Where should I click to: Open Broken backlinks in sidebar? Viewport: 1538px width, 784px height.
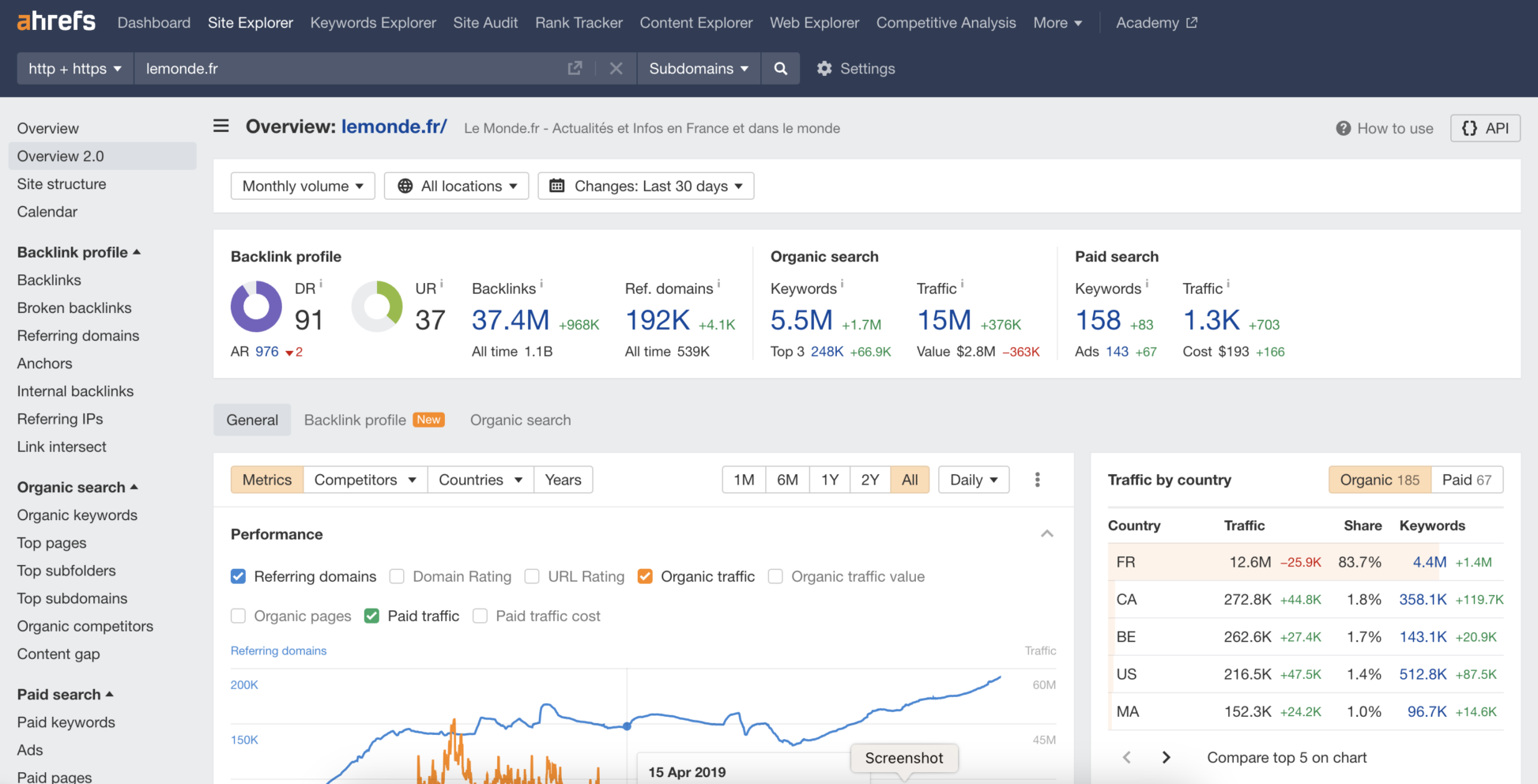coord(74,308)
